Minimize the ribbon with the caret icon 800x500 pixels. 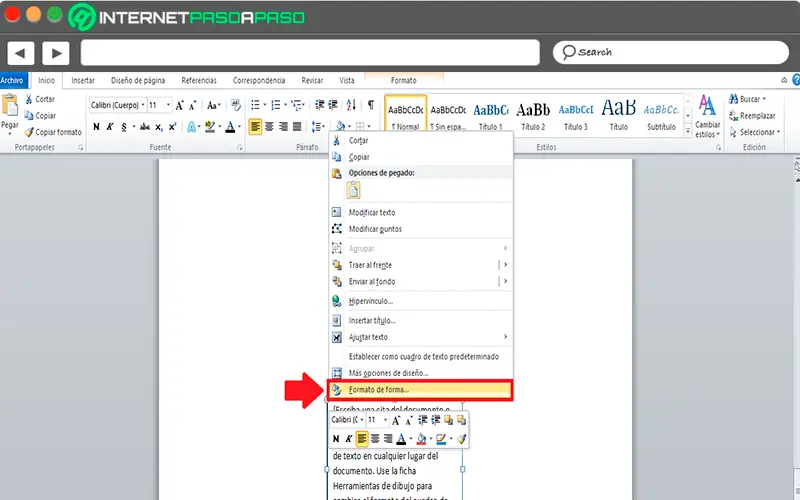pyautogui.click(x=784, y=80)
